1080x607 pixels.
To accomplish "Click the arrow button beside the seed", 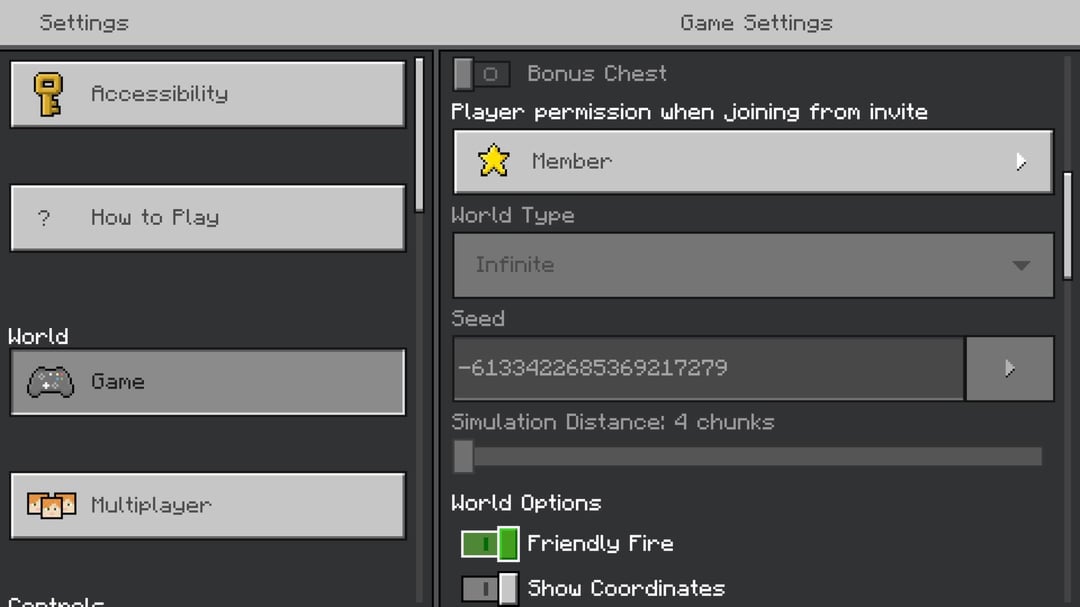I will (x=1009, y=368).
